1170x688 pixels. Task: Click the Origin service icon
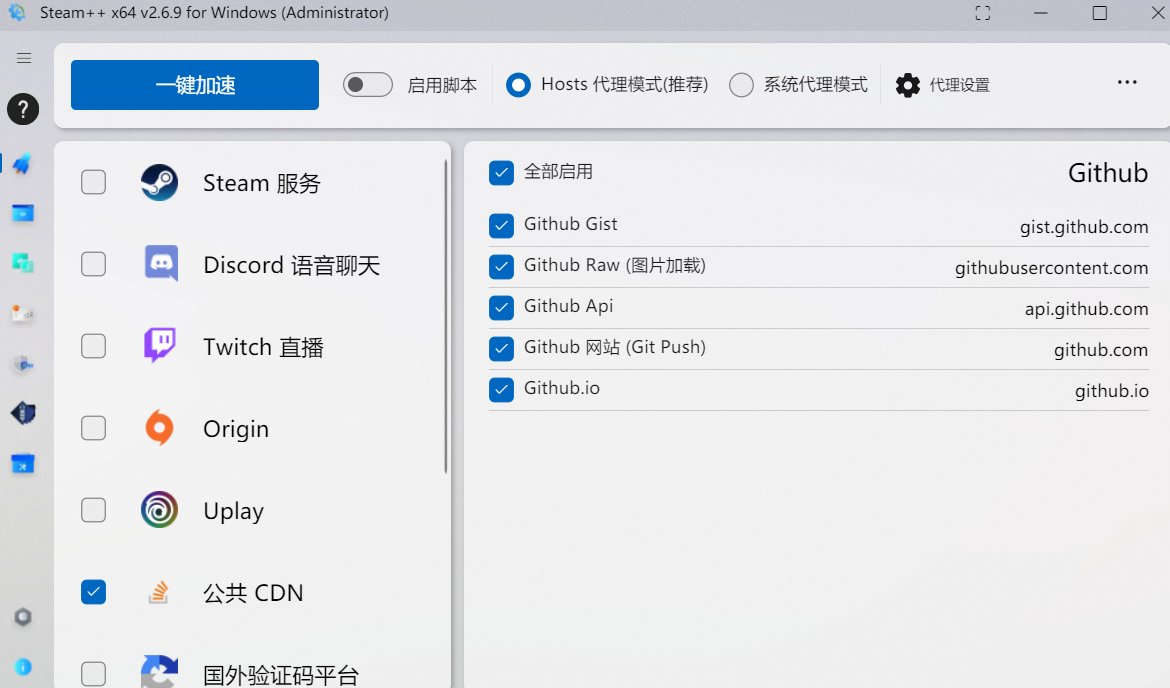point(159,428)
